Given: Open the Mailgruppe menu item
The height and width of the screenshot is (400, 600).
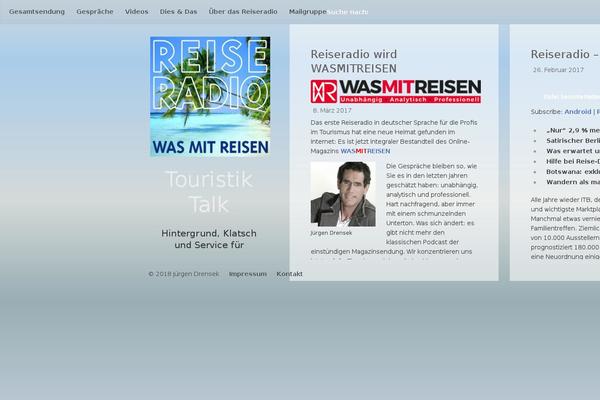Looking at the screenshot, I should click(x=308, y=12).
